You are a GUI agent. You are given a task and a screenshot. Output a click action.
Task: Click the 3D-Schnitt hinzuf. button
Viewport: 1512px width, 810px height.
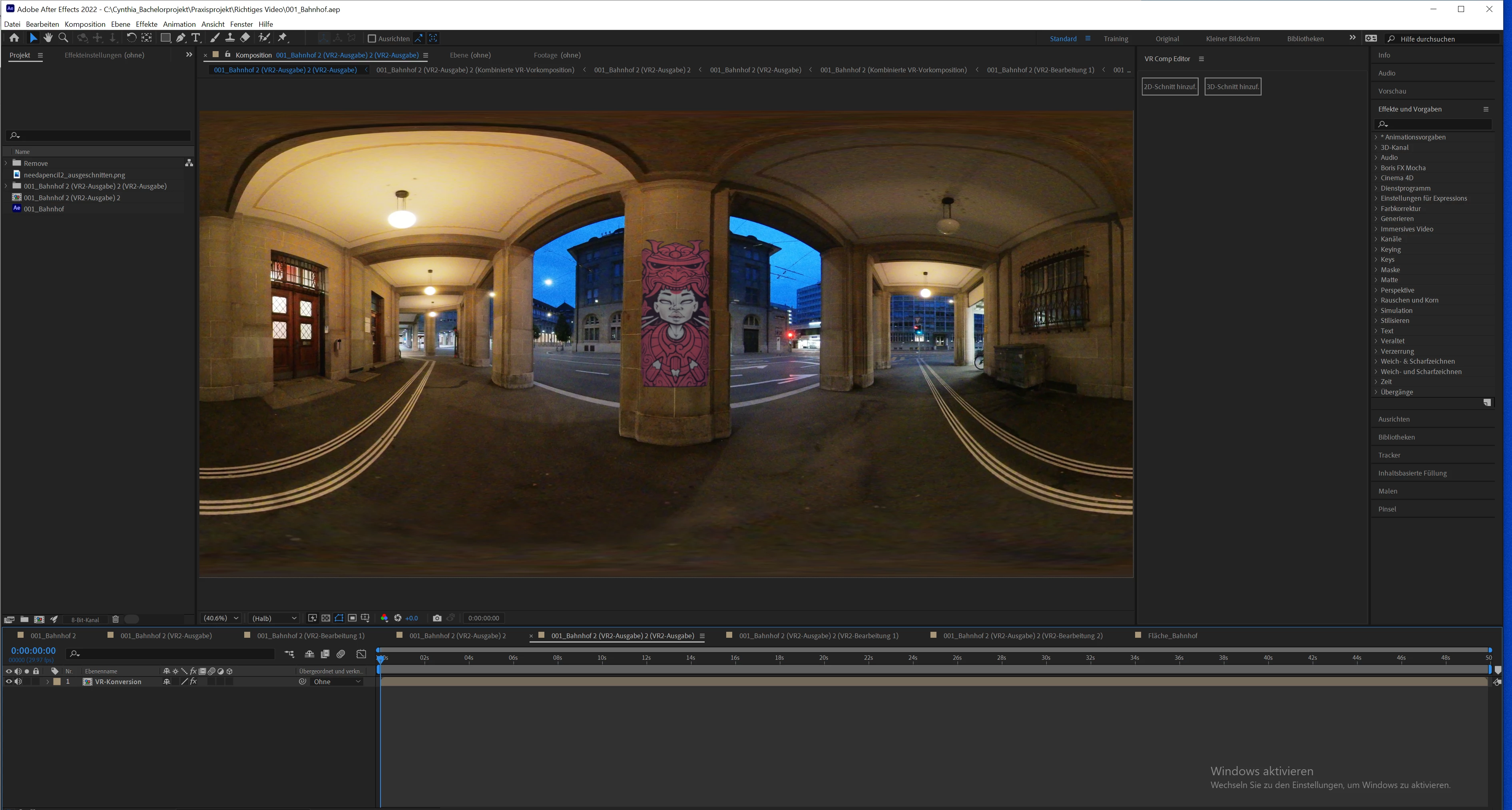pyautogui.click(x=1232, y=87)
